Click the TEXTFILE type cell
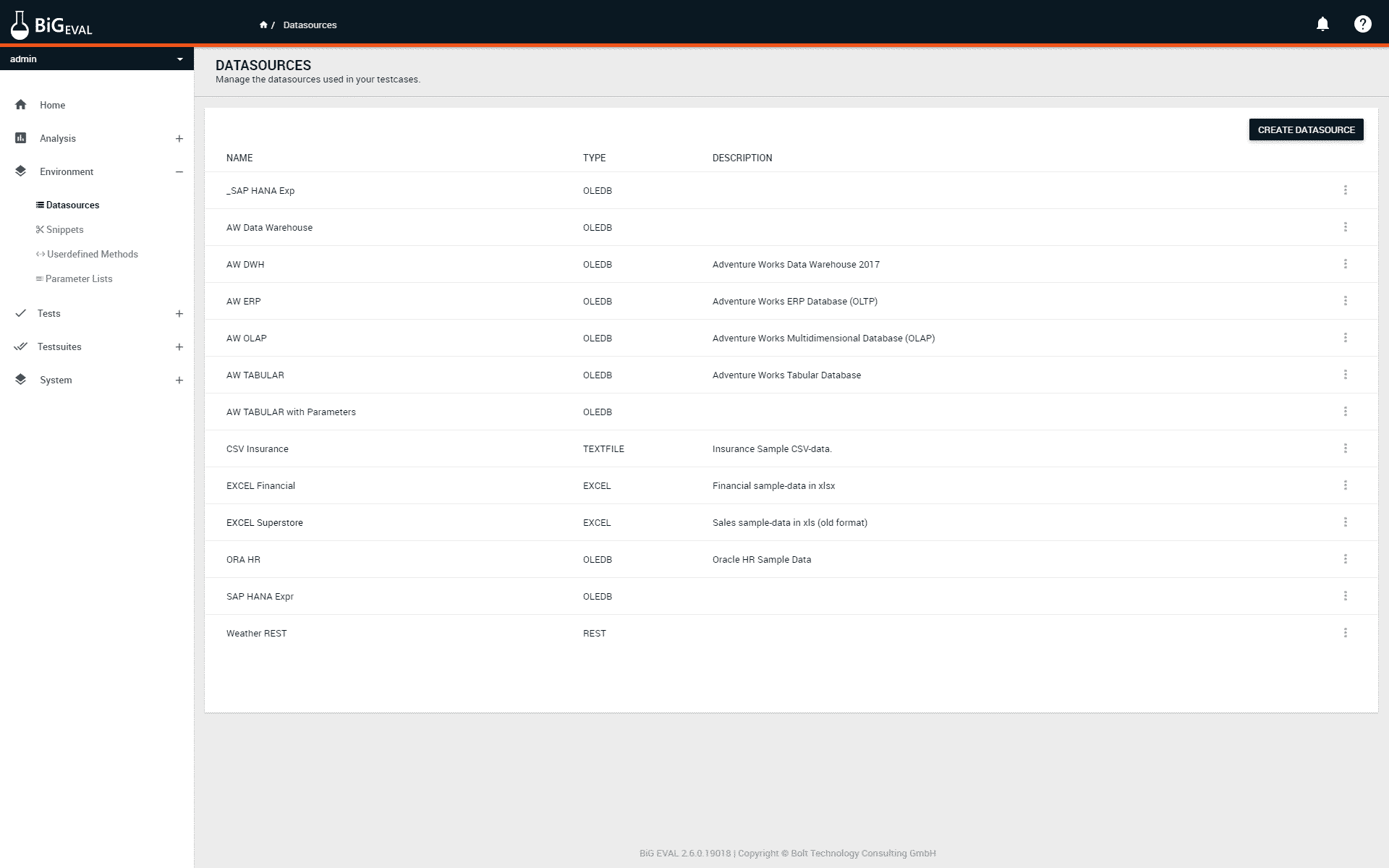This screenshot has height=868, width=1389. point(603,448)
